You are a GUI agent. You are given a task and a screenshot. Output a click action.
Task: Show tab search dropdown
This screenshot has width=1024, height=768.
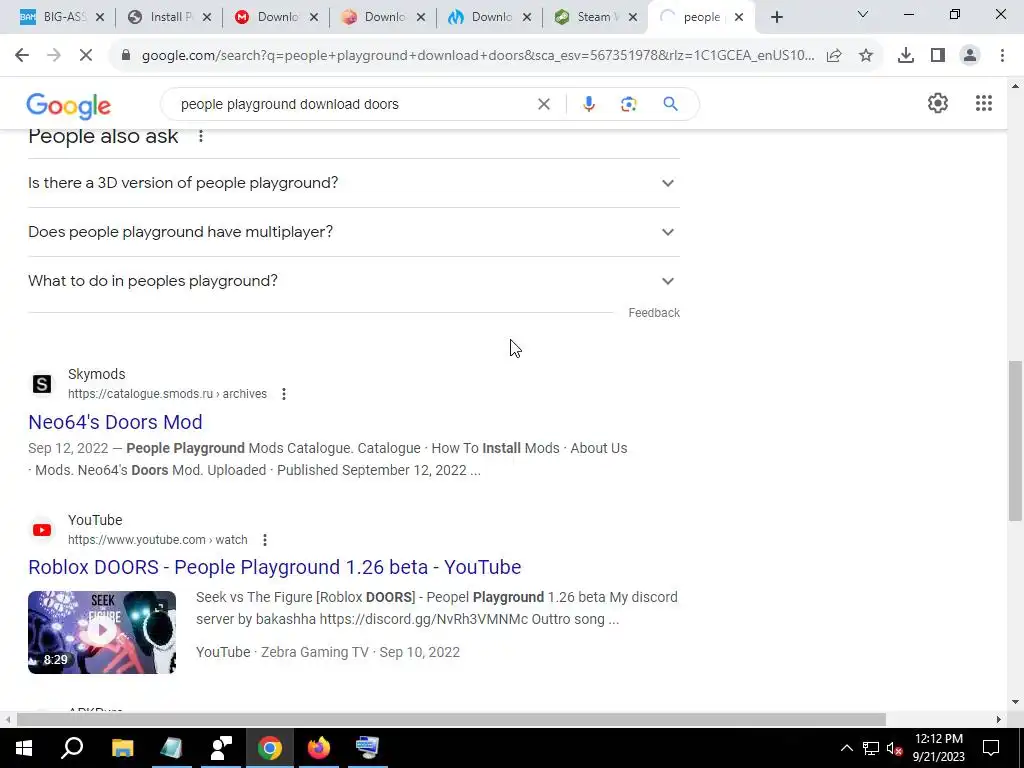[x=863, y=14]
